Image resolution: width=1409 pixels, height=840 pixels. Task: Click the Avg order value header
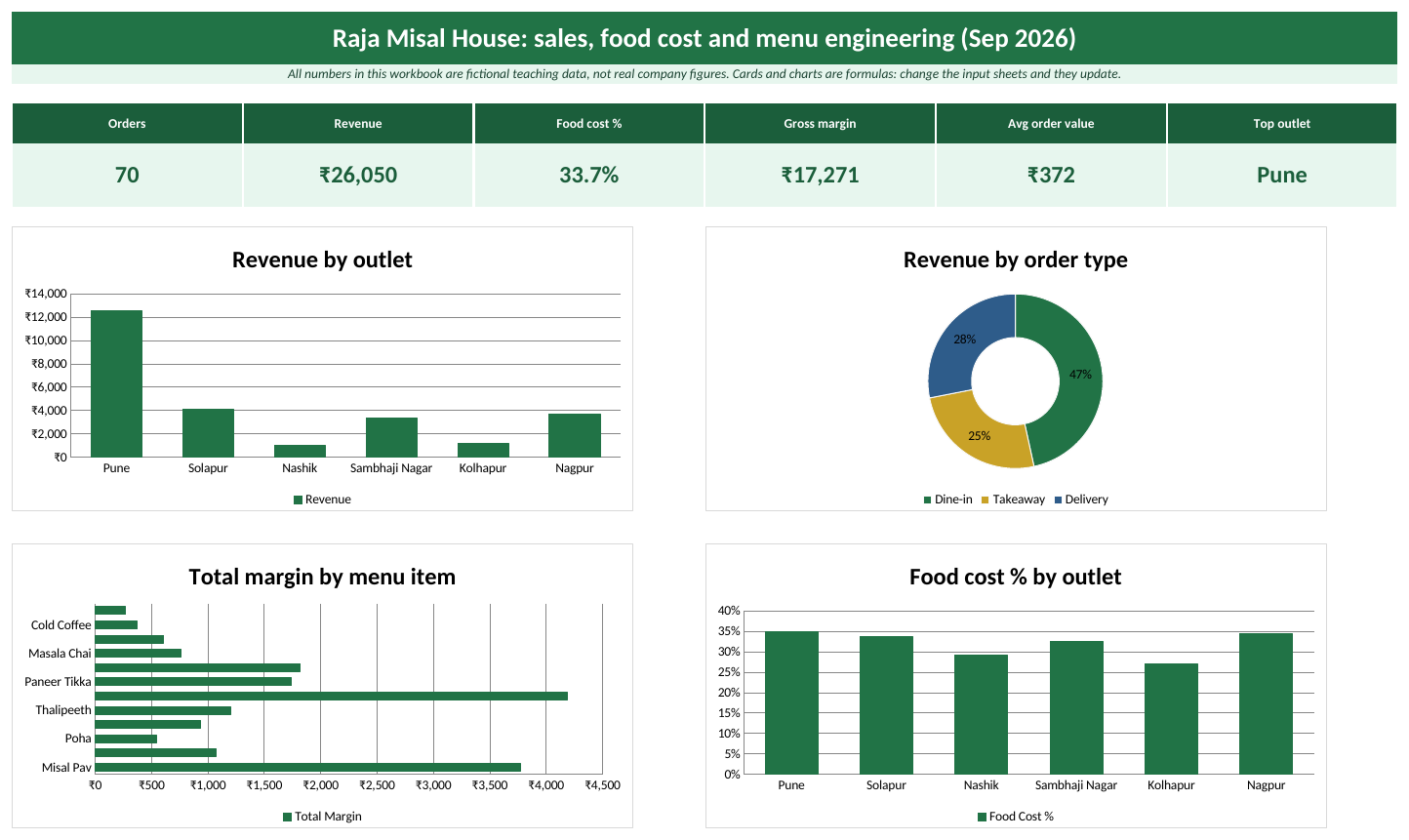point(1051,124)
